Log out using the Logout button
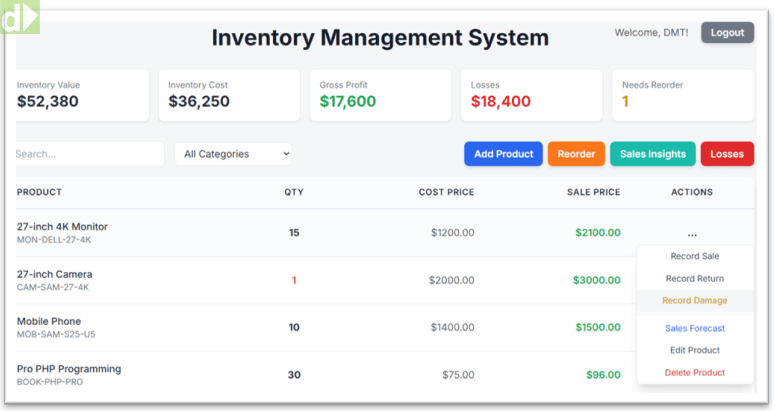 (x=727, y=33)
